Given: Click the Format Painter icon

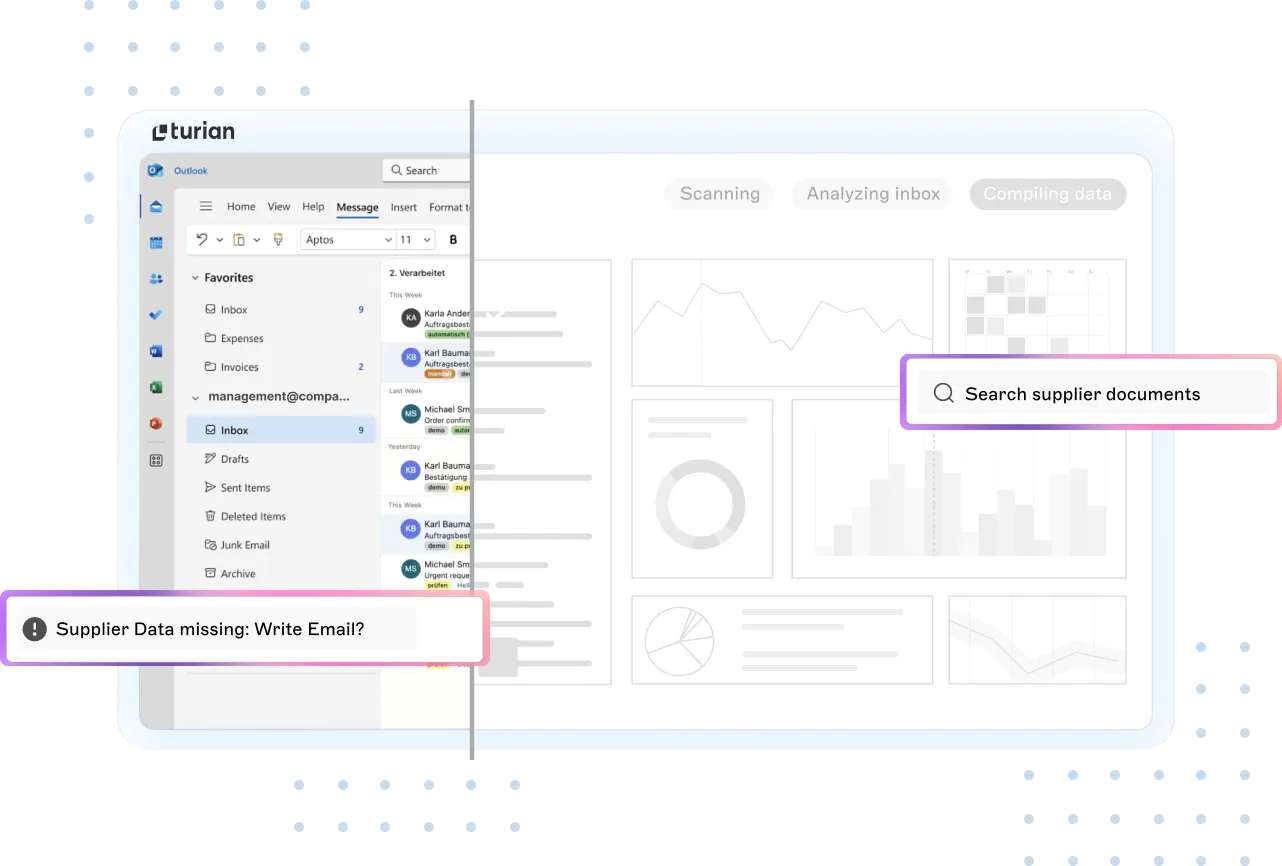Looking at the screenshot, I should (278, 240).
